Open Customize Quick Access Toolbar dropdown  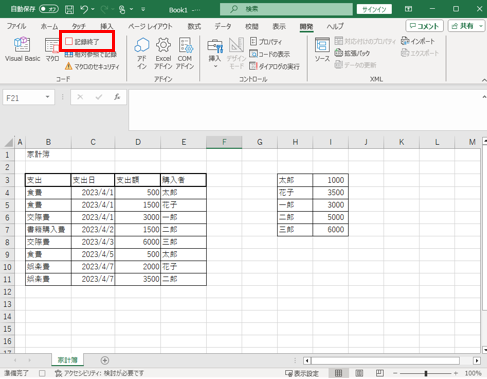coord(143,9)
